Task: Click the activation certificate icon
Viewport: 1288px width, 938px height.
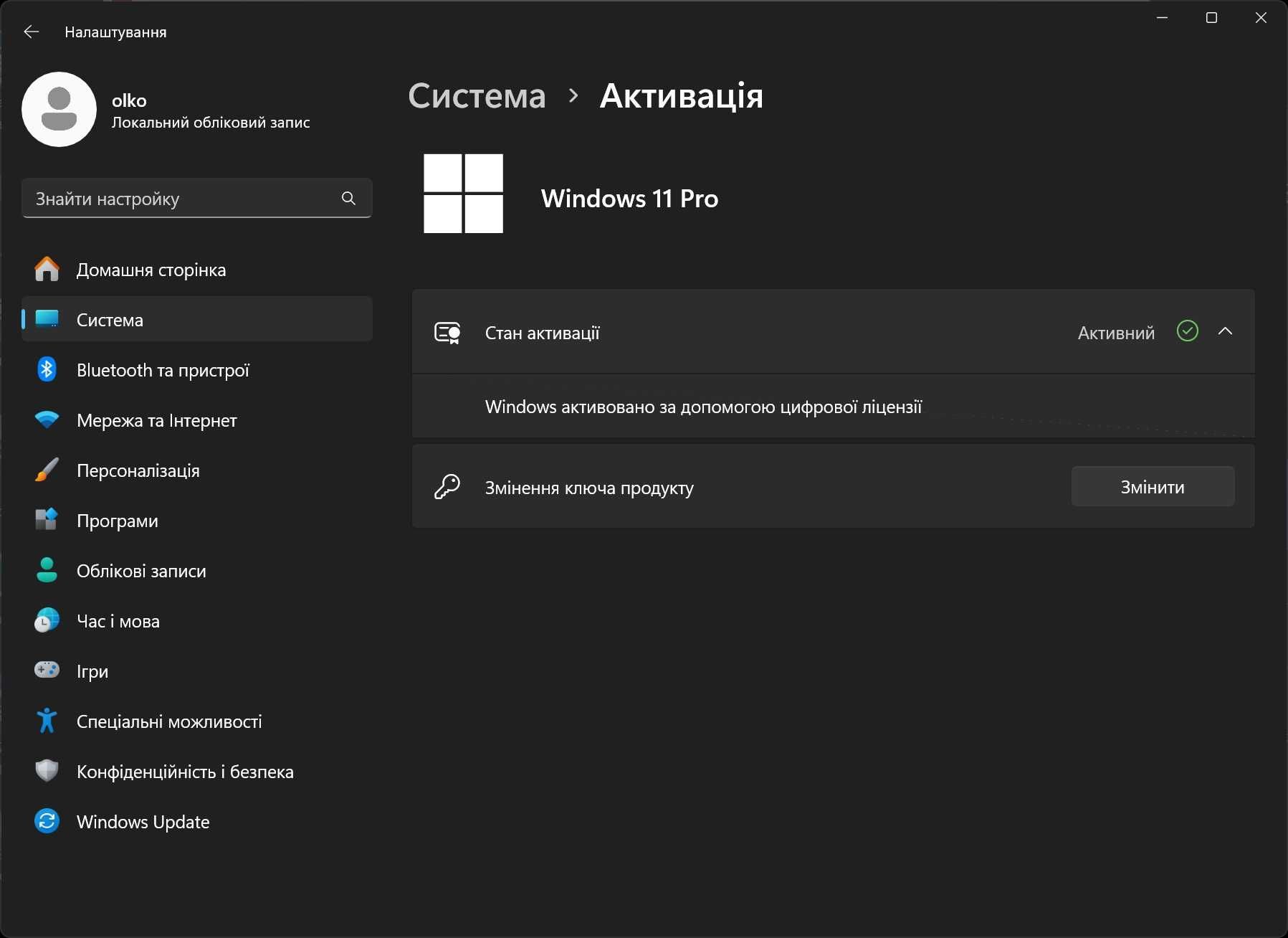Action: point(447,332)
